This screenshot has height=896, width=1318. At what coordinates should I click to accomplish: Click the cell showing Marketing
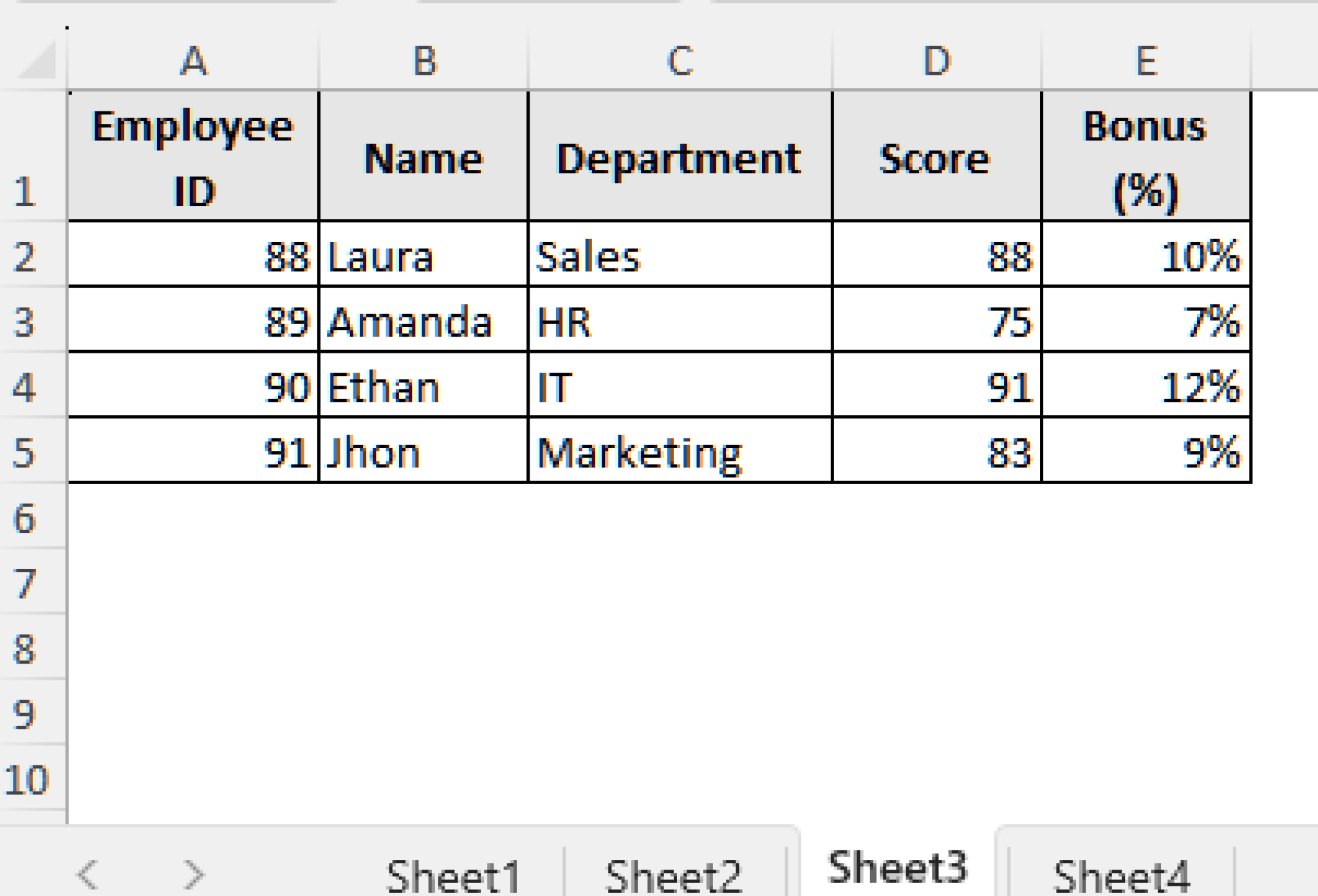(679, 451)
